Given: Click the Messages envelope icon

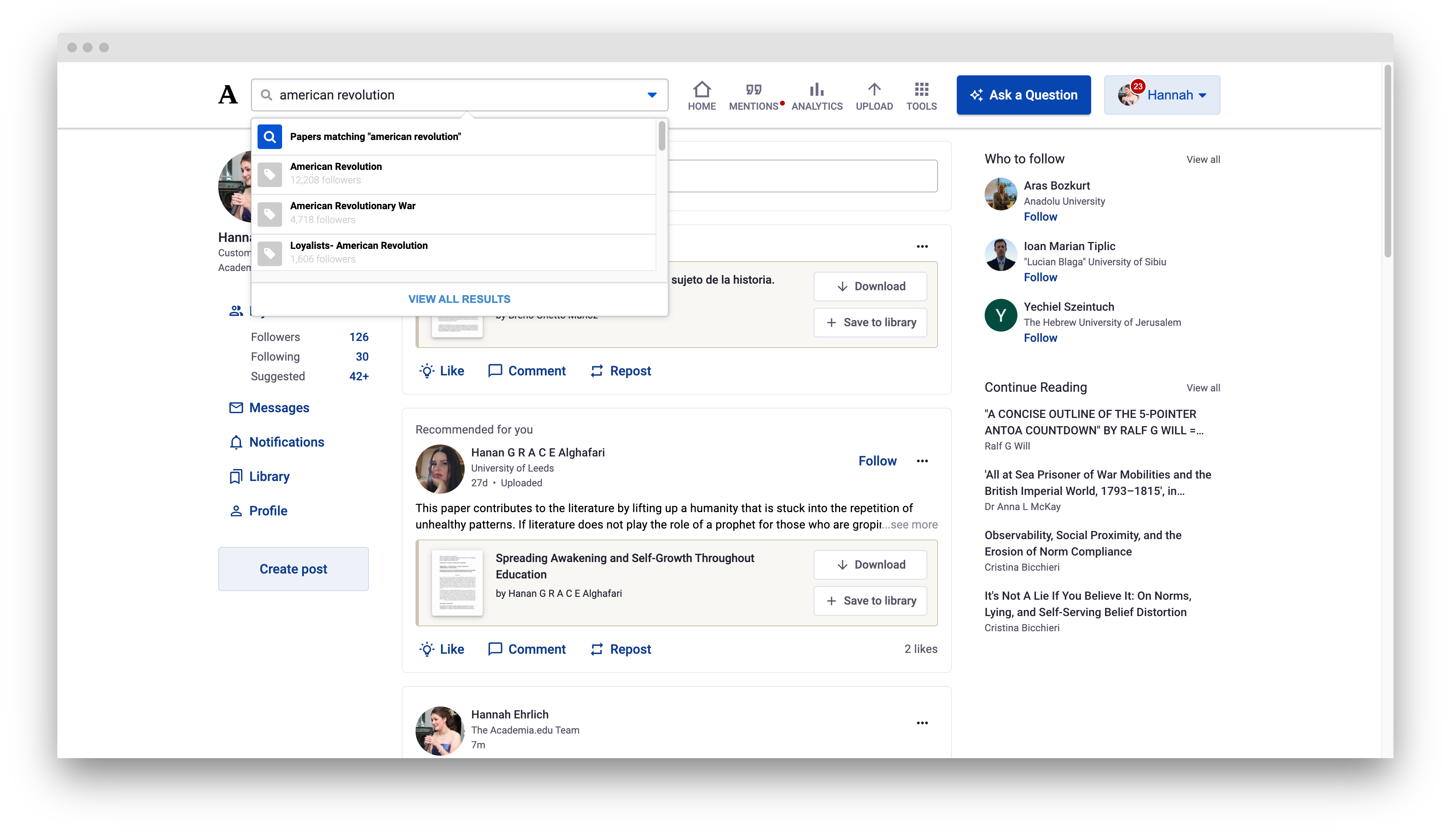Looking at the screenshot, I should click(236, 408).
